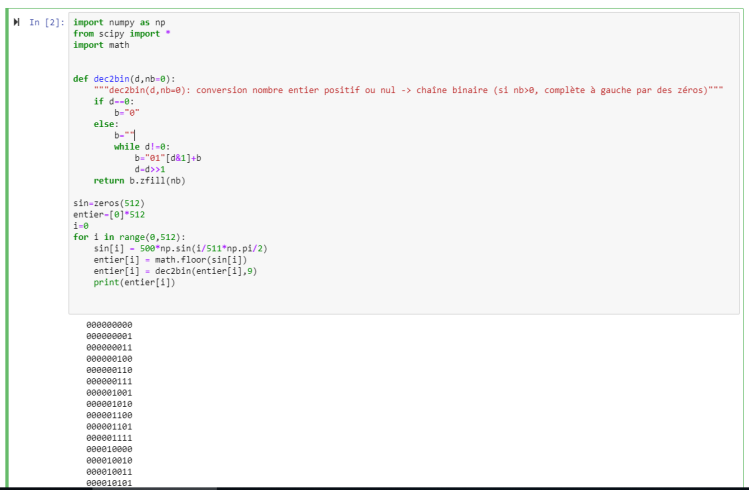Viewport: 749px width, 490px height.
Task: Click output line 000001111
Action: tap(109, 438)
